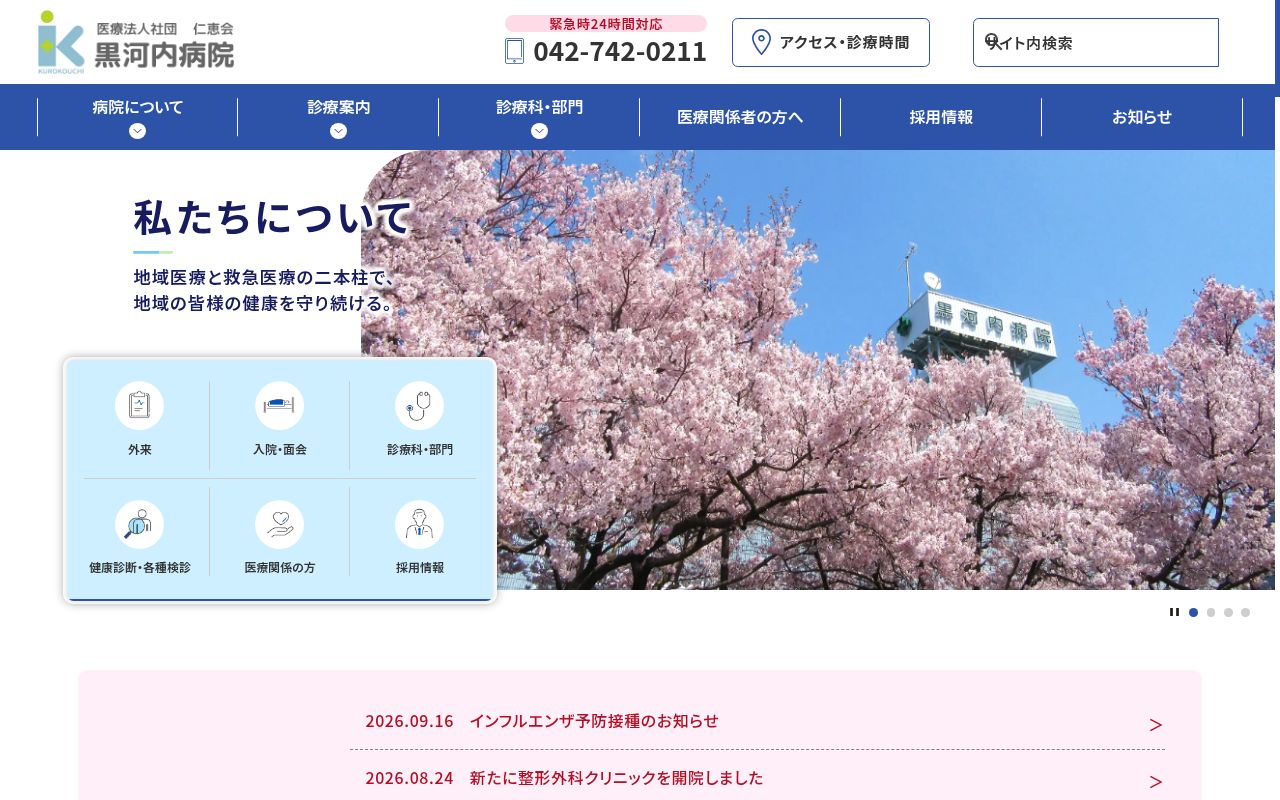Viewport: 1280px width, 800px height.
Task: Click into the サイト内検索 search field
Action: point(1096,42)
